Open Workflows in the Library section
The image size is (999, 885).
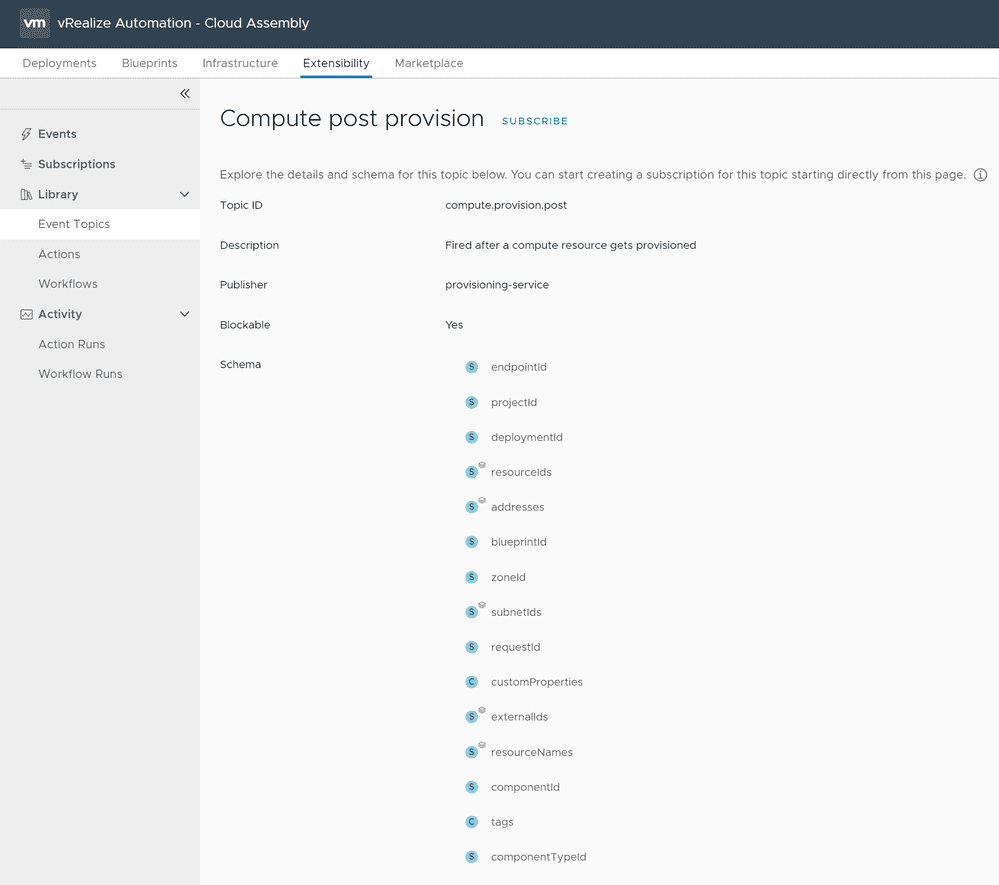tap(68, 284)
